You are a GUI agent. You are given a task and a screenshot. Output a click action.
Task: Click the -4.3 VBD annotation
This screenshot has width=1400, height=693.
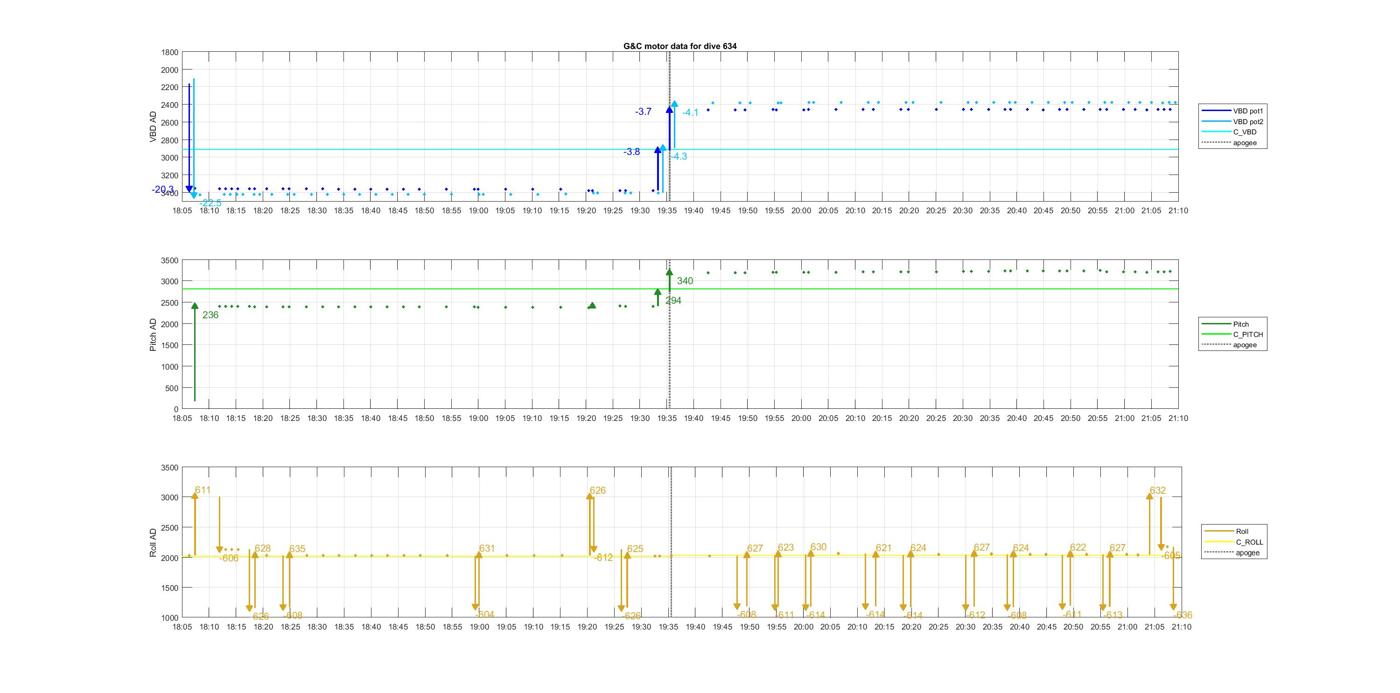pyautogui.click(x=678, y=157)
